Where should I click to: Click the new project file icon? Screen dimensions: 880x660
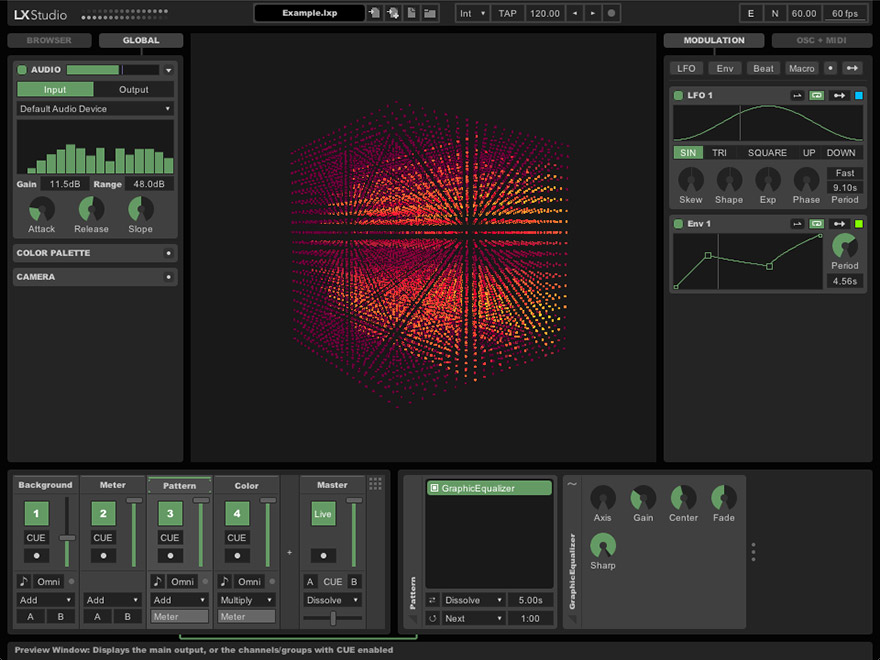click(x=411, y=13)
